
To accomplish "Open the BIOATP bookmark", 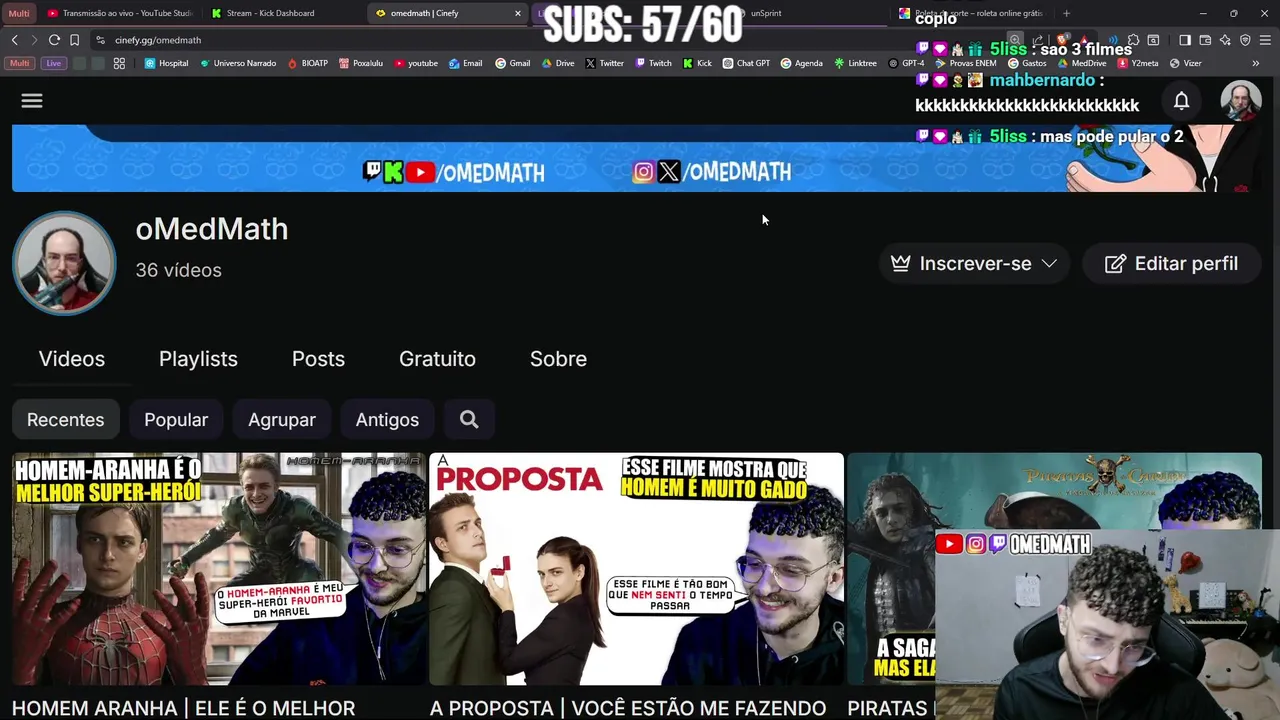I will 308,63.
